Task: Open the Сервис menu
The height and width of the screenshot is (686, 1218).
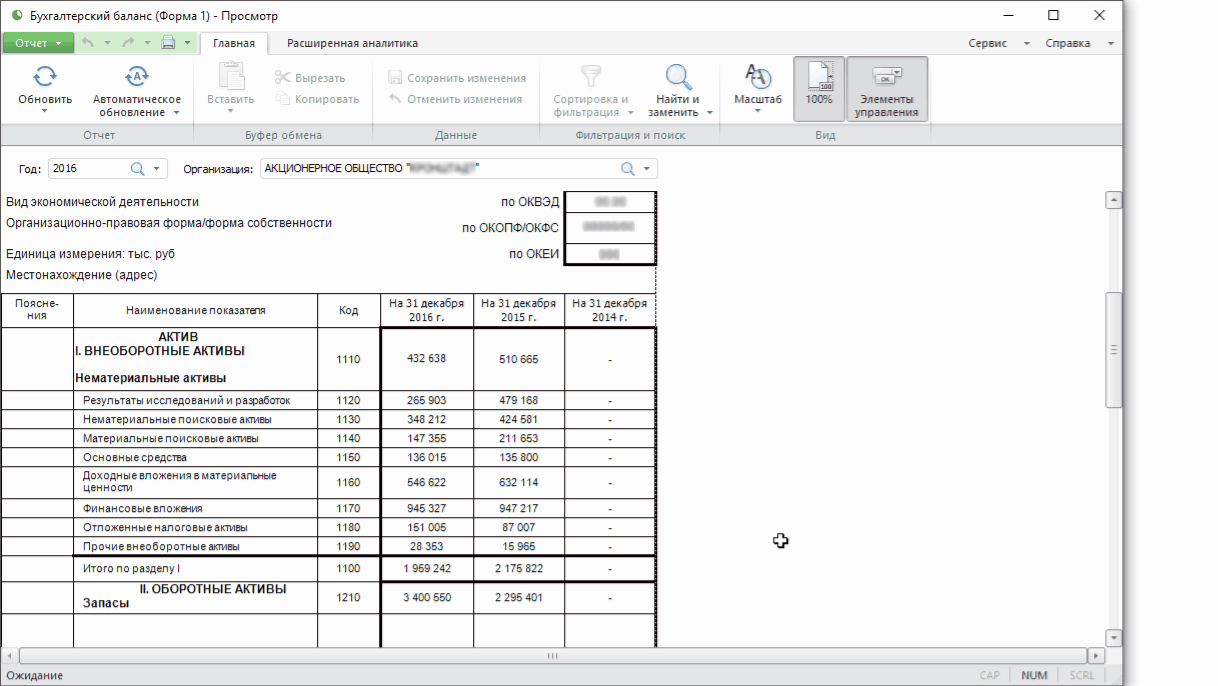Action: (997, 43)
